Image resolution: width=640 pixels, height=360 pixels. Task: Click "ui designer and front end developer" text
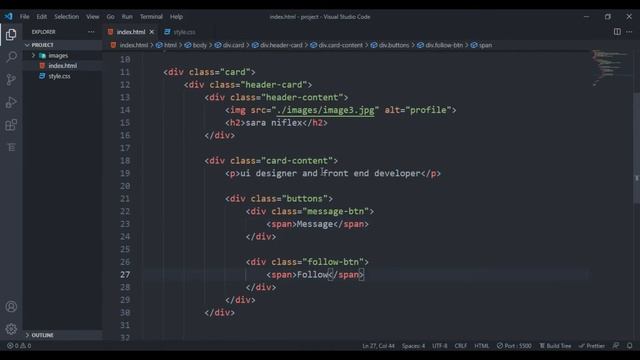coord(330,173)
